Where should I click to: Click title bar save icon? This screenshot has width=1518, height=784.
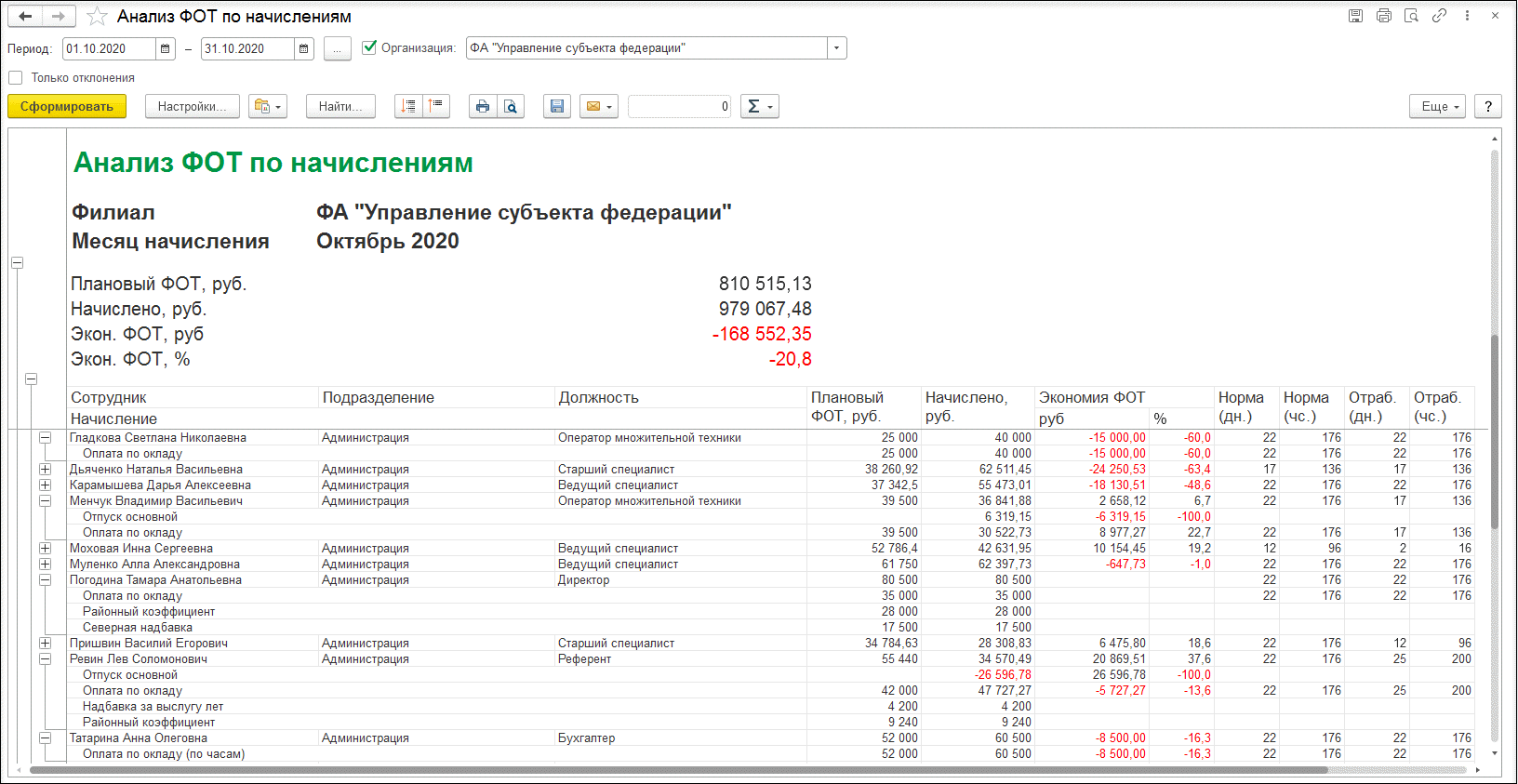click(1356, 16)
